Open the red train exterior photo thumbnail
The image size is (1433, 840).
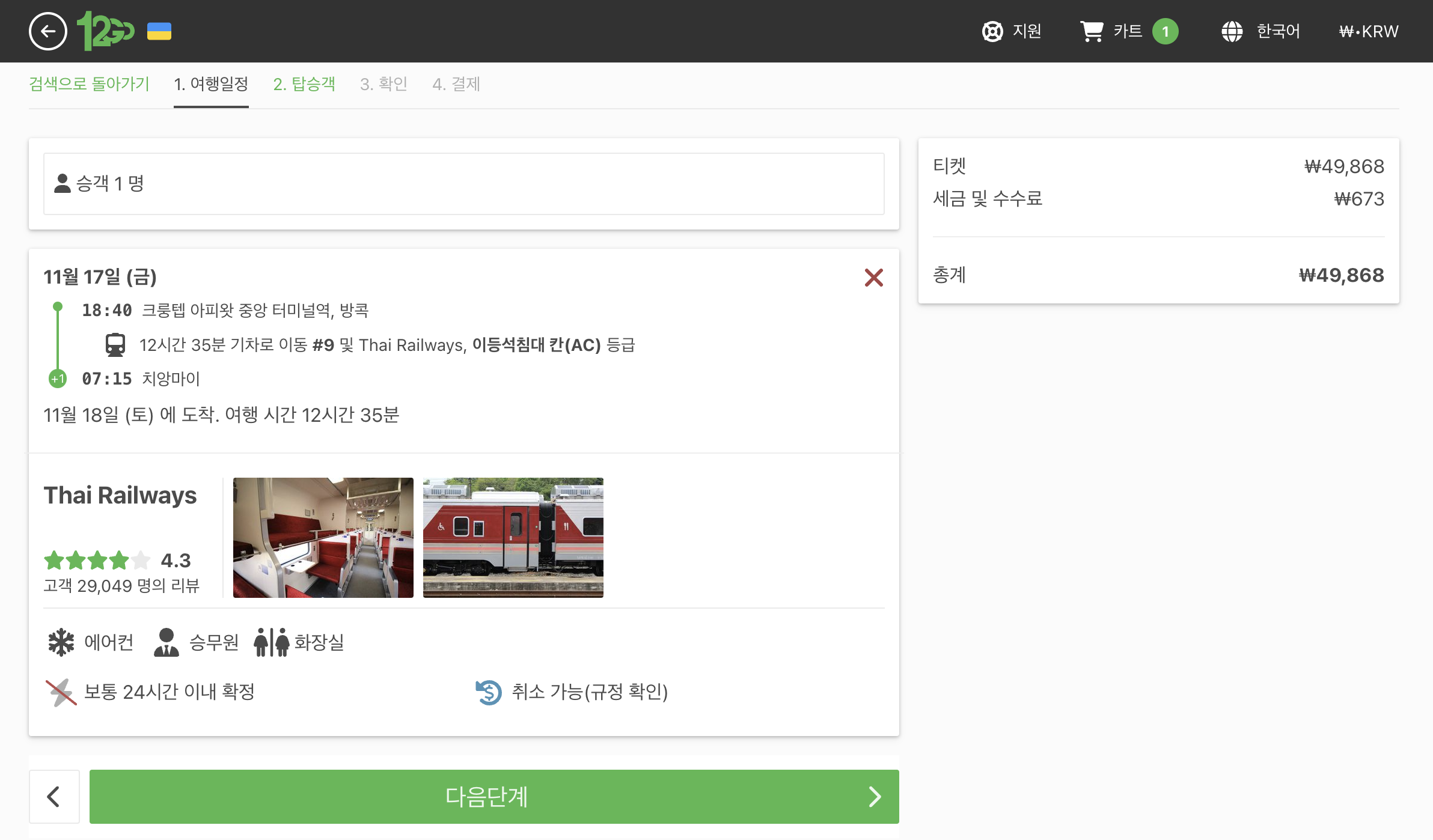pyautogui.click(x=513, y=538)
